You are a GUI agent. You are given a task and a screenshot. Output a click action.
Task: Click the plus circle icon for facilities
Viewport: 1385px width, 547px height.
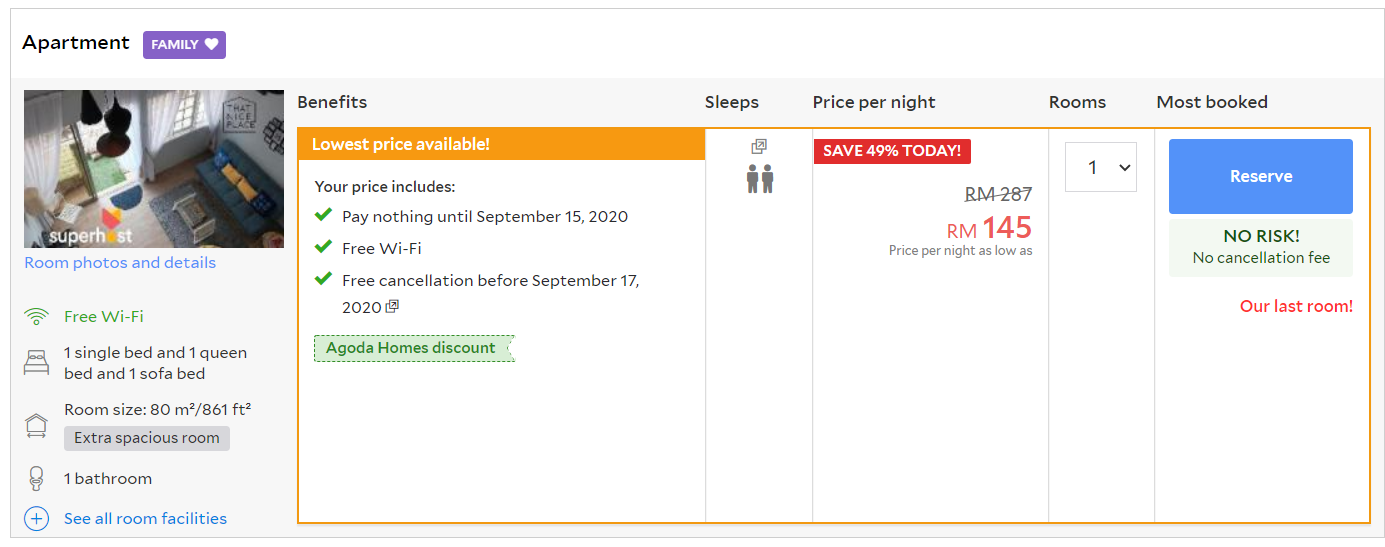click(x=36, y=519)
